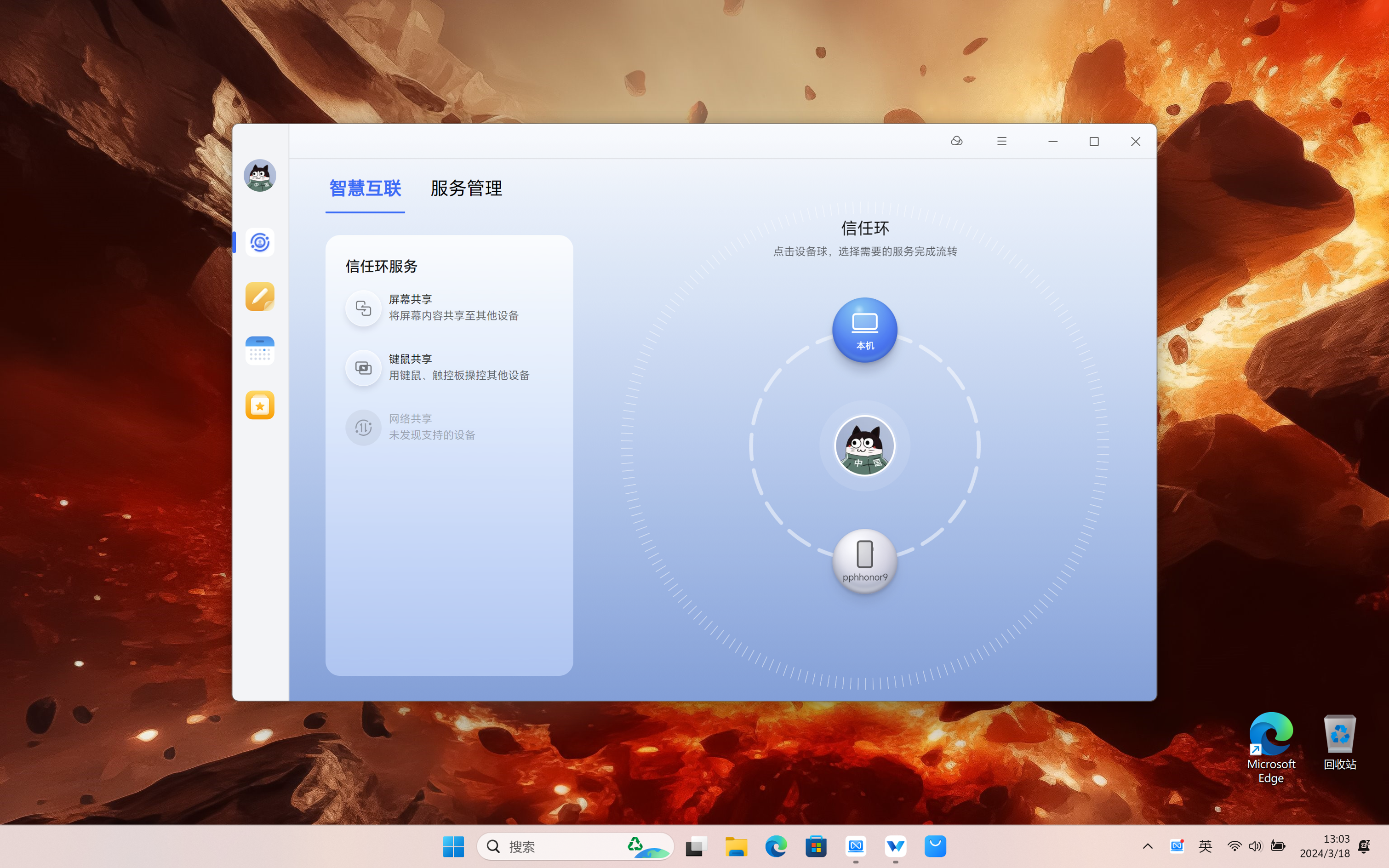Image resolution: width=1389 pixels, height=868 pixels.
Task: Click the cat avatar device icon
Action: [x=864, y=446]
